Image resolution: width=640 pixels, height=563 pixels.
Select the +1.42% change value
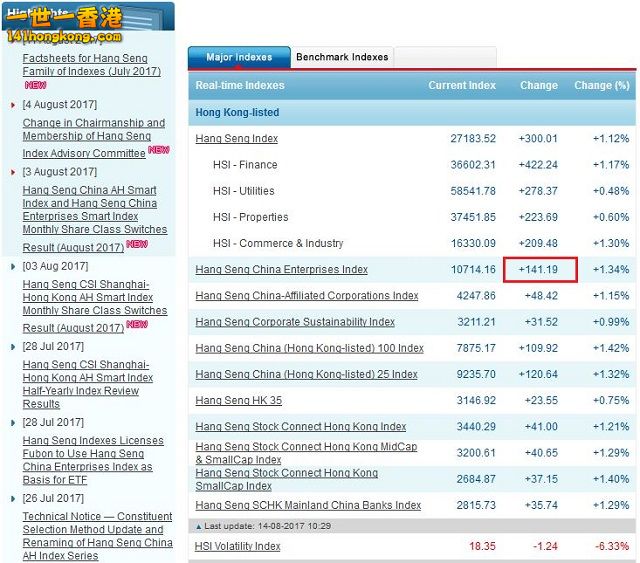(x=611, y=348)
